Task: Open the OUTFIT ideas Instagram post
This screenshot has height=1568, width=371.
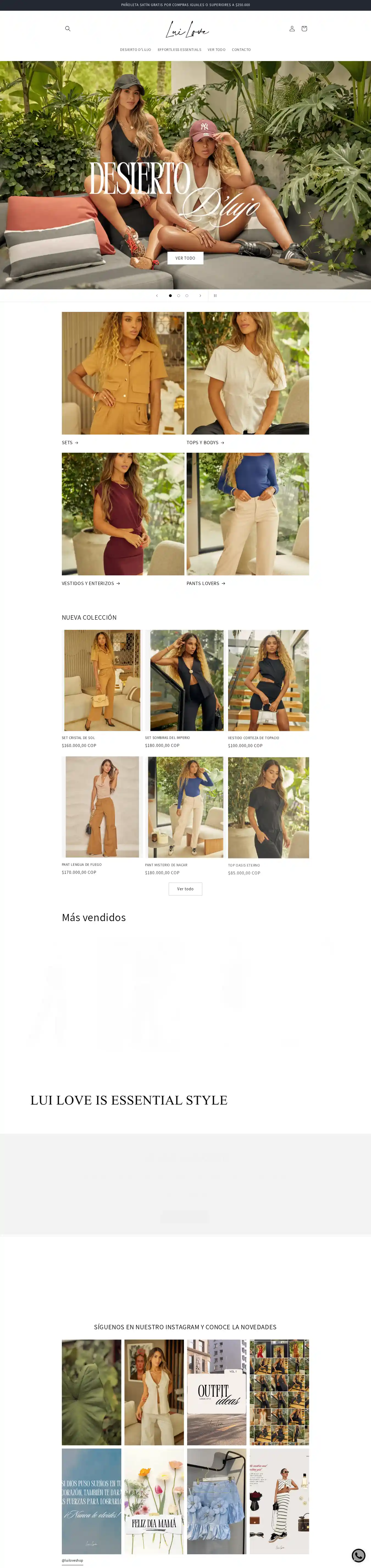Action: coord(217,1392)
